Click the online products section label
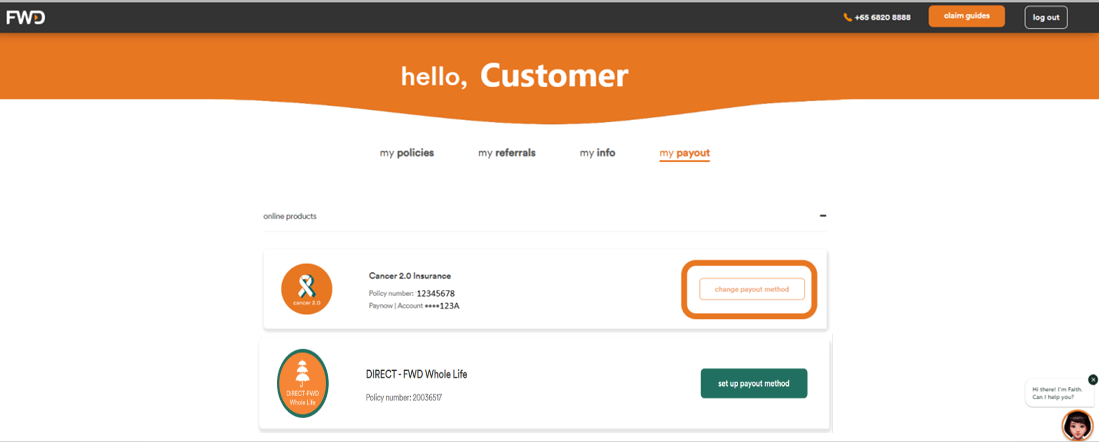The width and height of the screenshot is (1099, 446). (289, 216)
